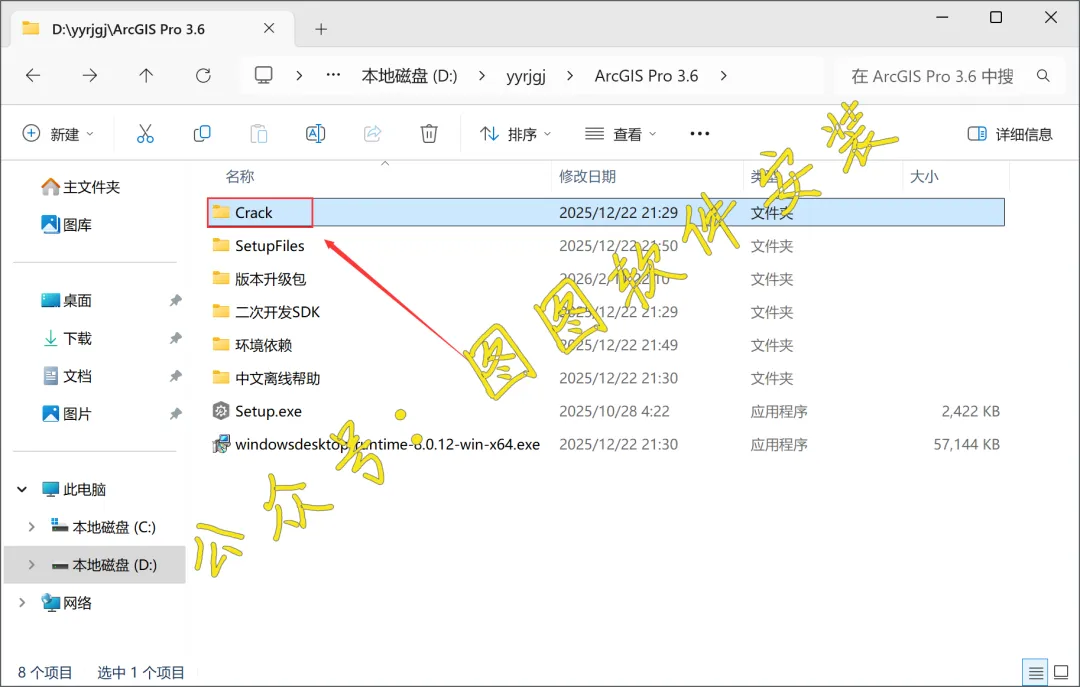Open 文档 in sidebar
The width and height of the screenshot is (1080, 687).
68,376
